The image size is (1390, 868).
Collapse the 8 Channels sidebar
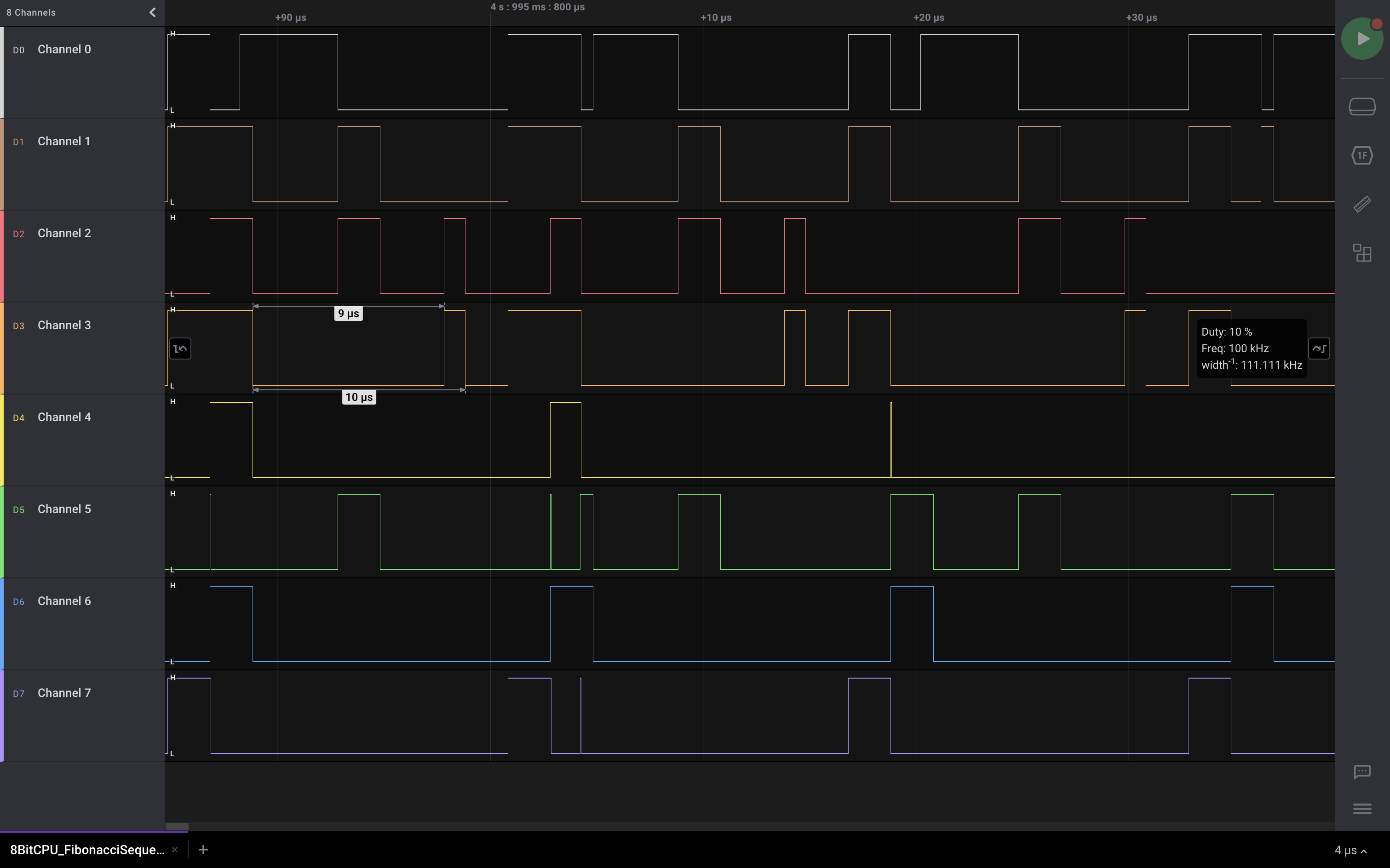click(x=152, y=12)
